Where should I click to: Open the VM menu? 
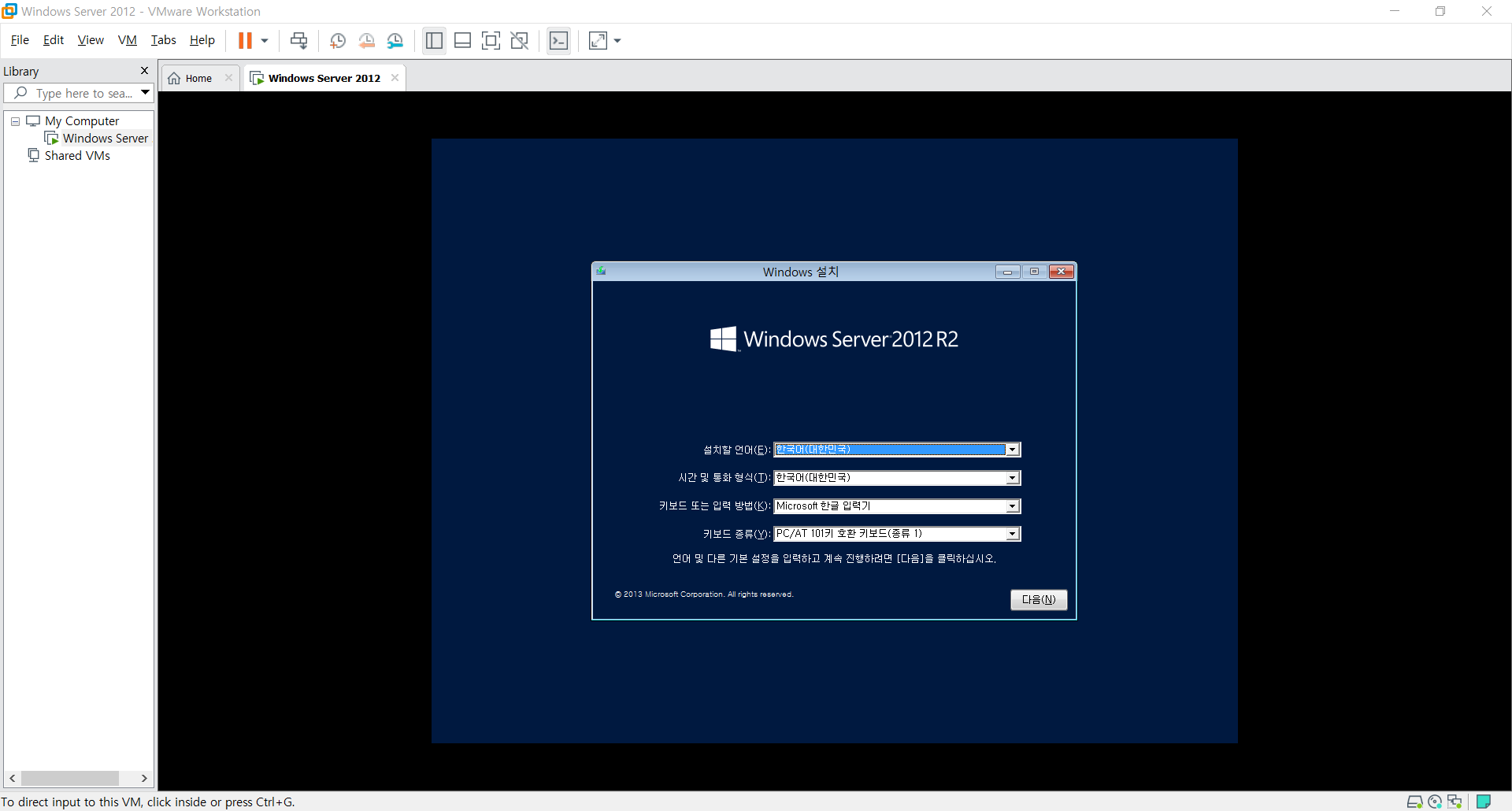click(x=127, y=40)
